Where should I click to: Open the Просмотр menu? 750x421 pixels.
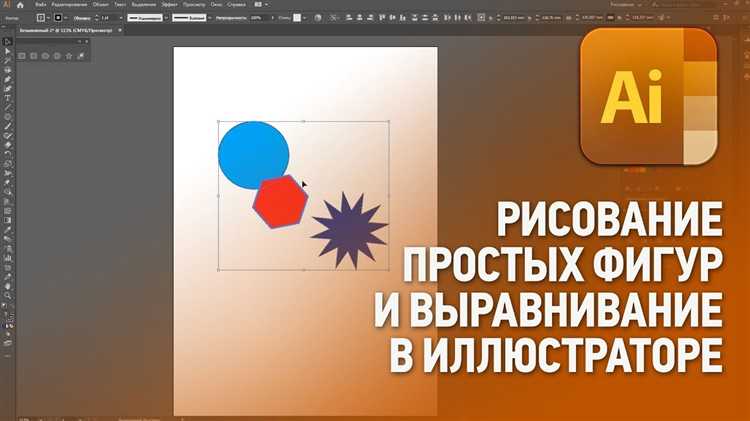coord(194,4)
